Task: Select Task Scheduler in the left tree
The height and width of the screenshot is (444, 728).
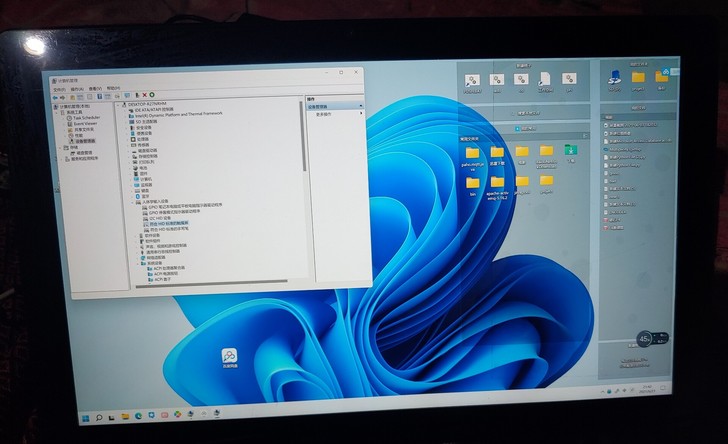Action: (86, 118)
